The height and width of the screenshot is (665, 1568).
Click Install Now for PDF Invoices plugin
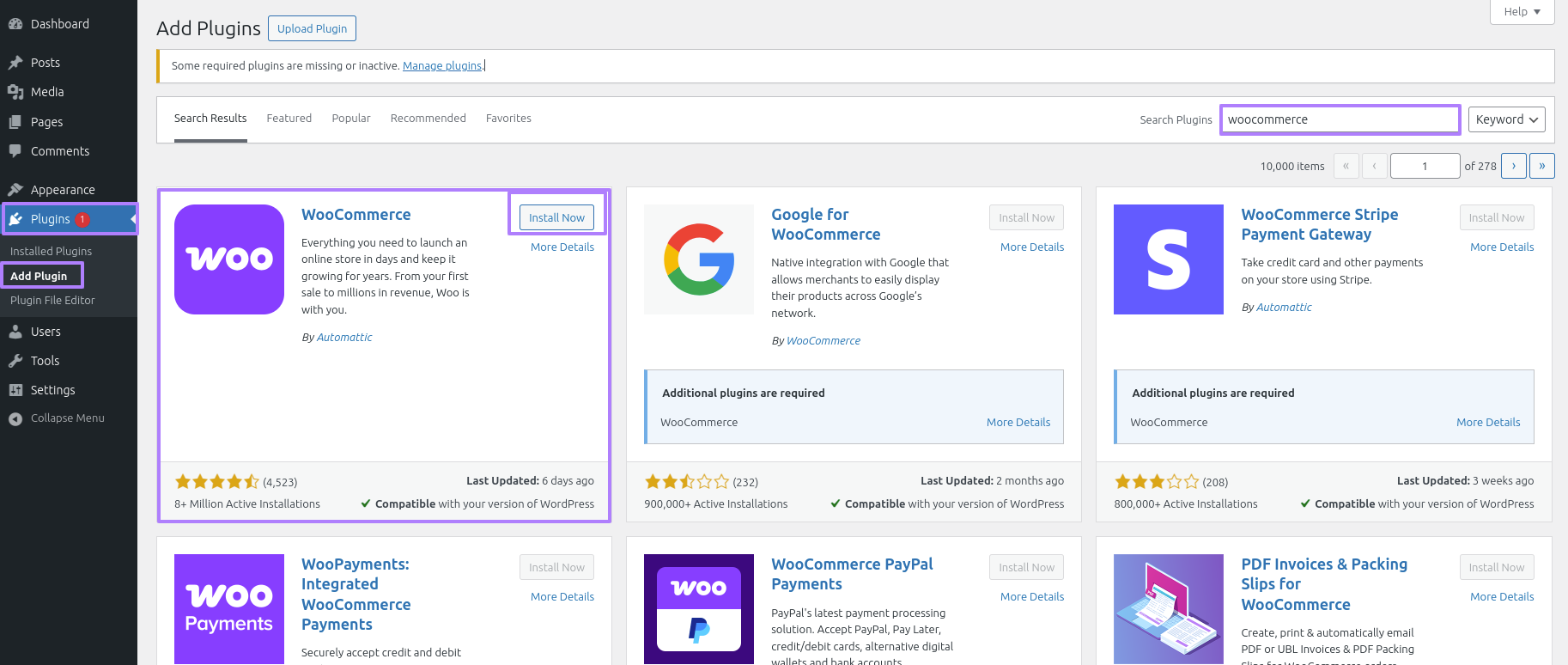point(1497,567)
